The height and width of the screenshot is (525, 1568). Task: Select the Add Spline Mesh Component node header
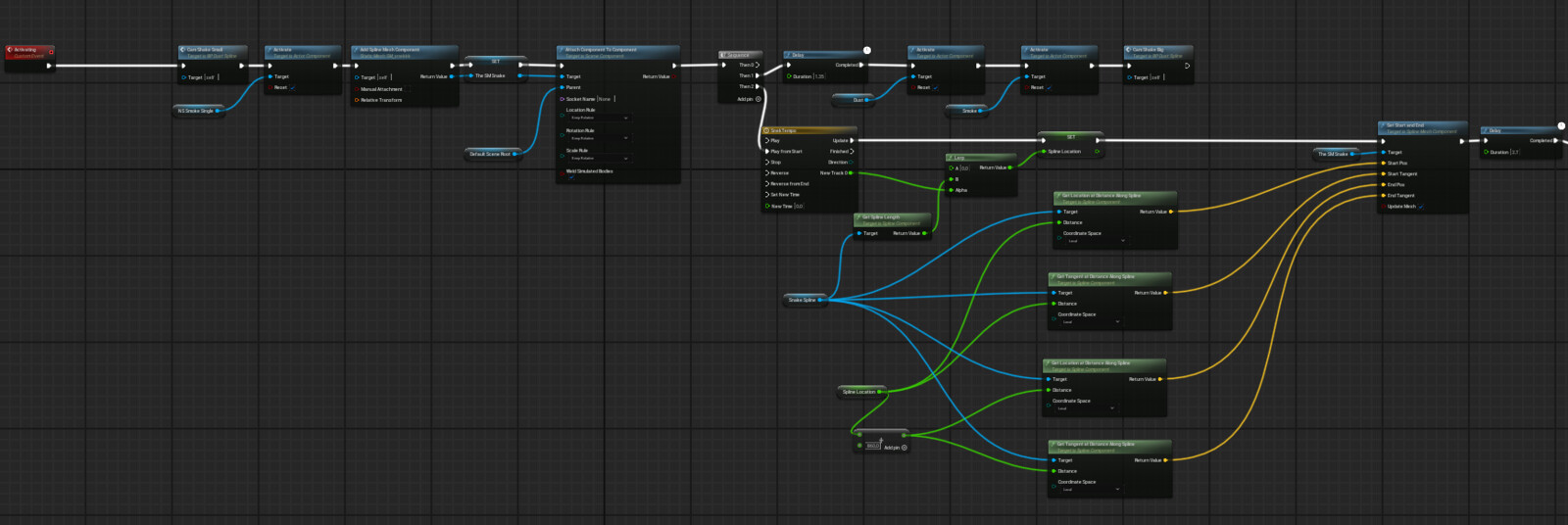tap(405, 51)
